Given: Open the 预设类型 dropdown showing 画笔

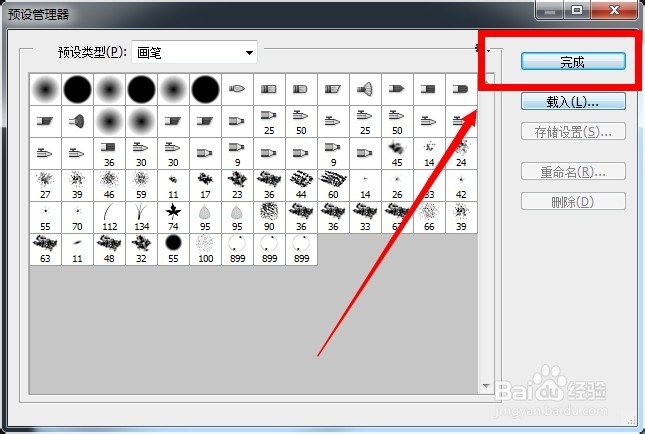Looking at the screenshot, I should [x=194, y=52].
